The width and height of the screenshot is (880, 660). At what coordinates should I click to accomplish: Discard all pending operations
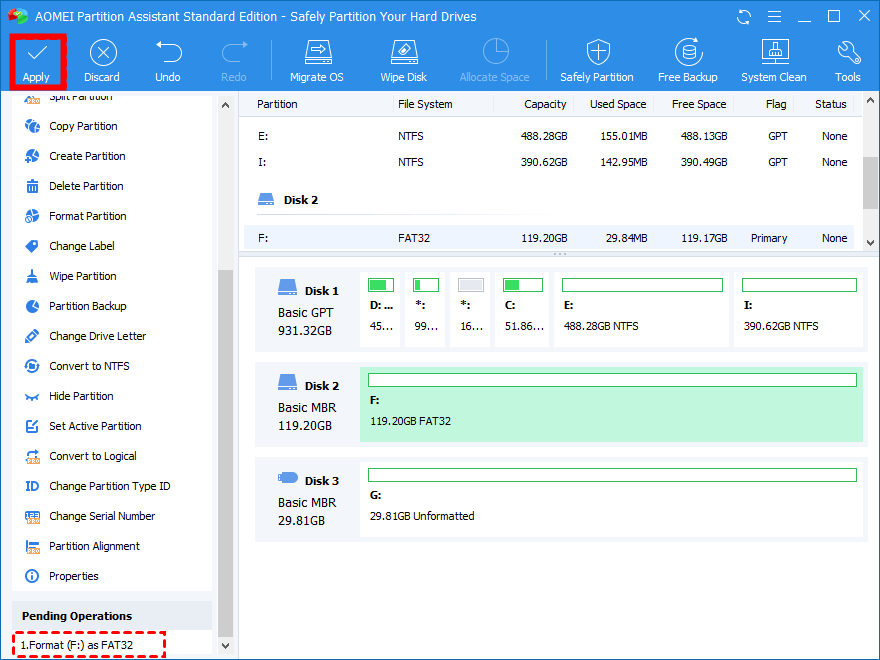(x=102, y=61)
